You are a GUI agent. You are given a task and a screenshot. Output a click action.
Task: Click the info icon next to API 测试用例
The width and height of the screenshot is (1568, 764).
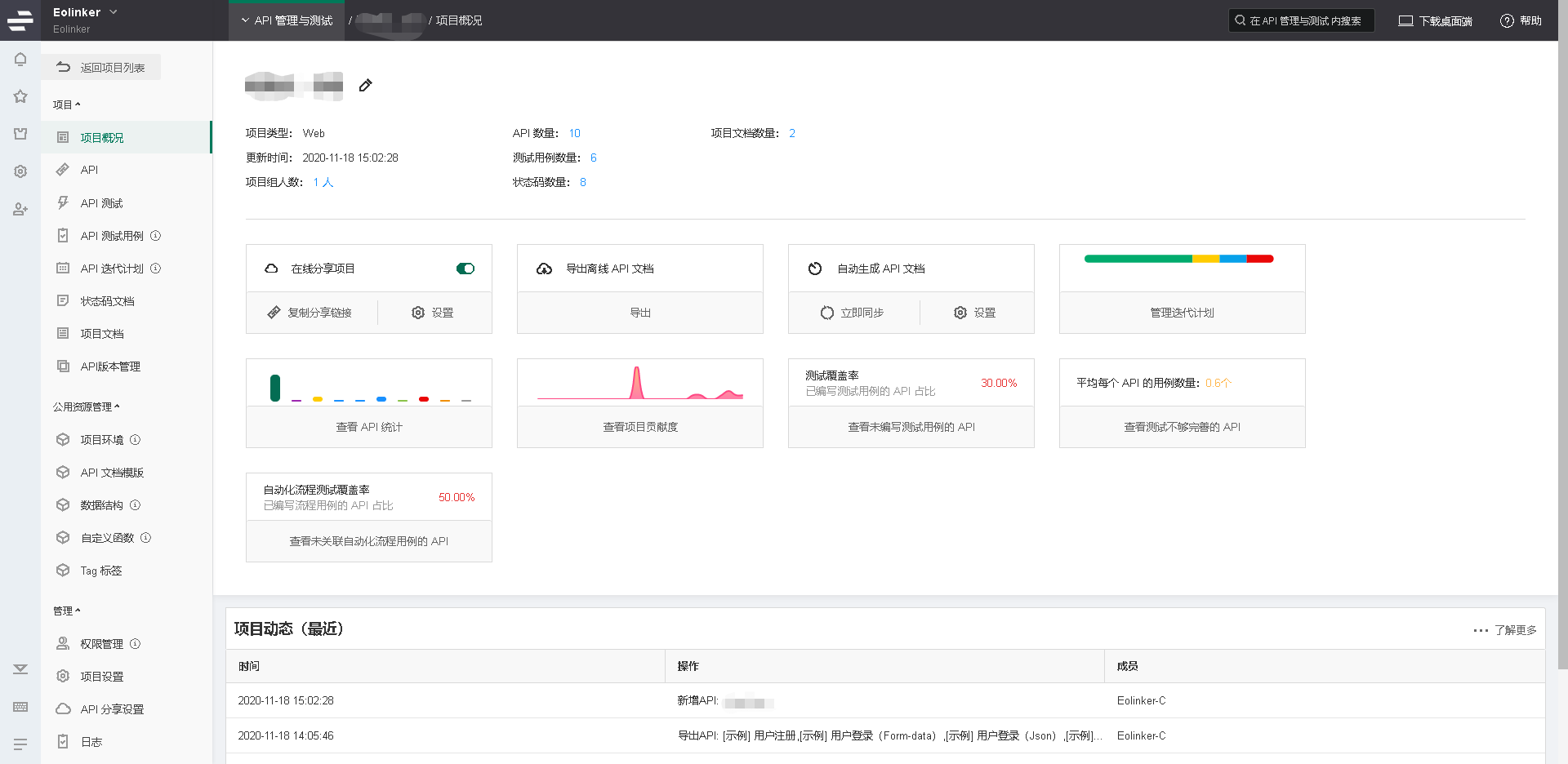coord(156,236)
